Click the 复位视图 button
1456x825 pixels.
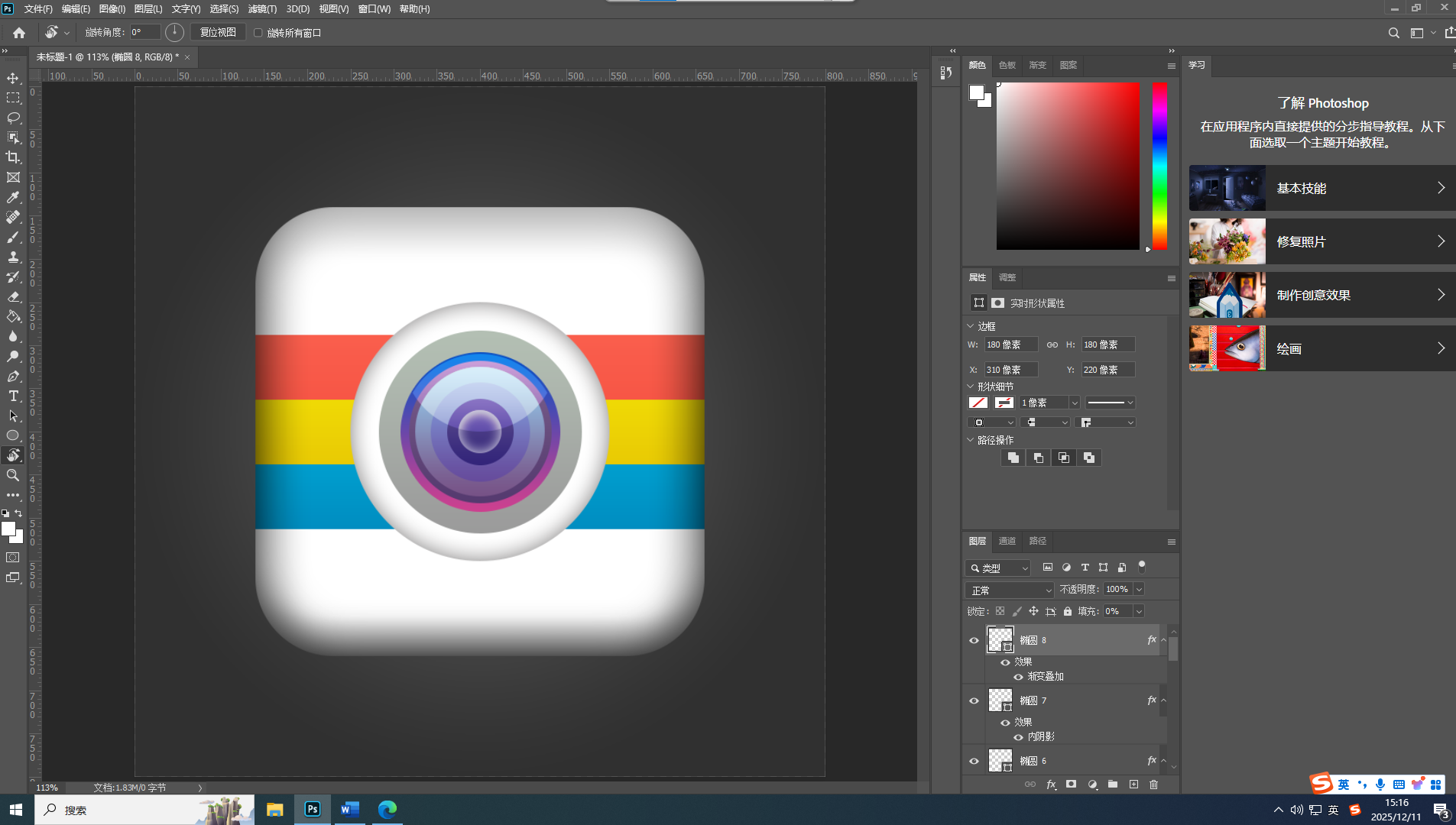[218, 33]
